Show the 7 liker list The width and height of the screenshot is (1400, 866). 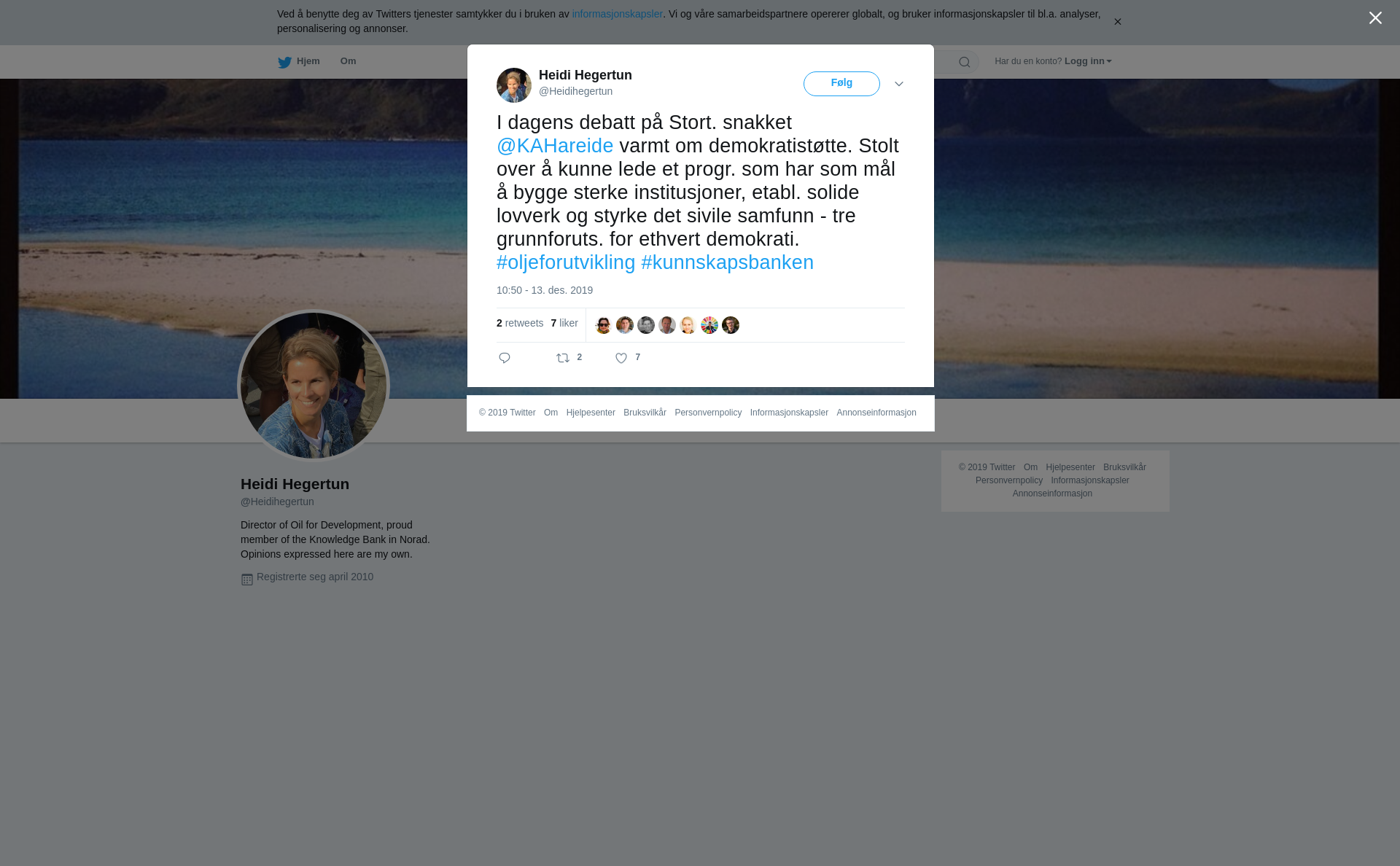[x=564, y=323]
